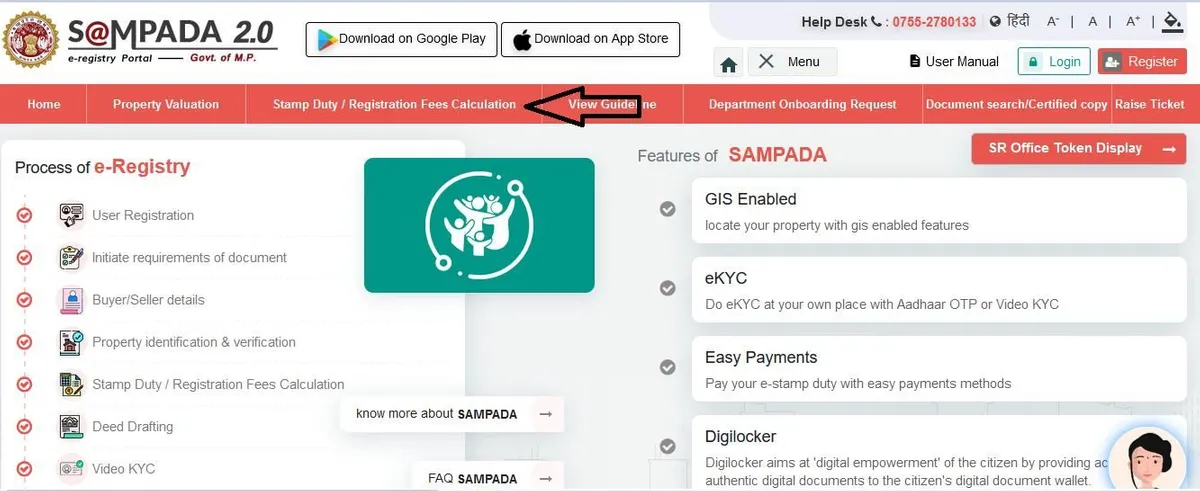Expand know more about SAMPADA arrow
The width and height of the screenshot is (1200, 491).
pos(545,414)
